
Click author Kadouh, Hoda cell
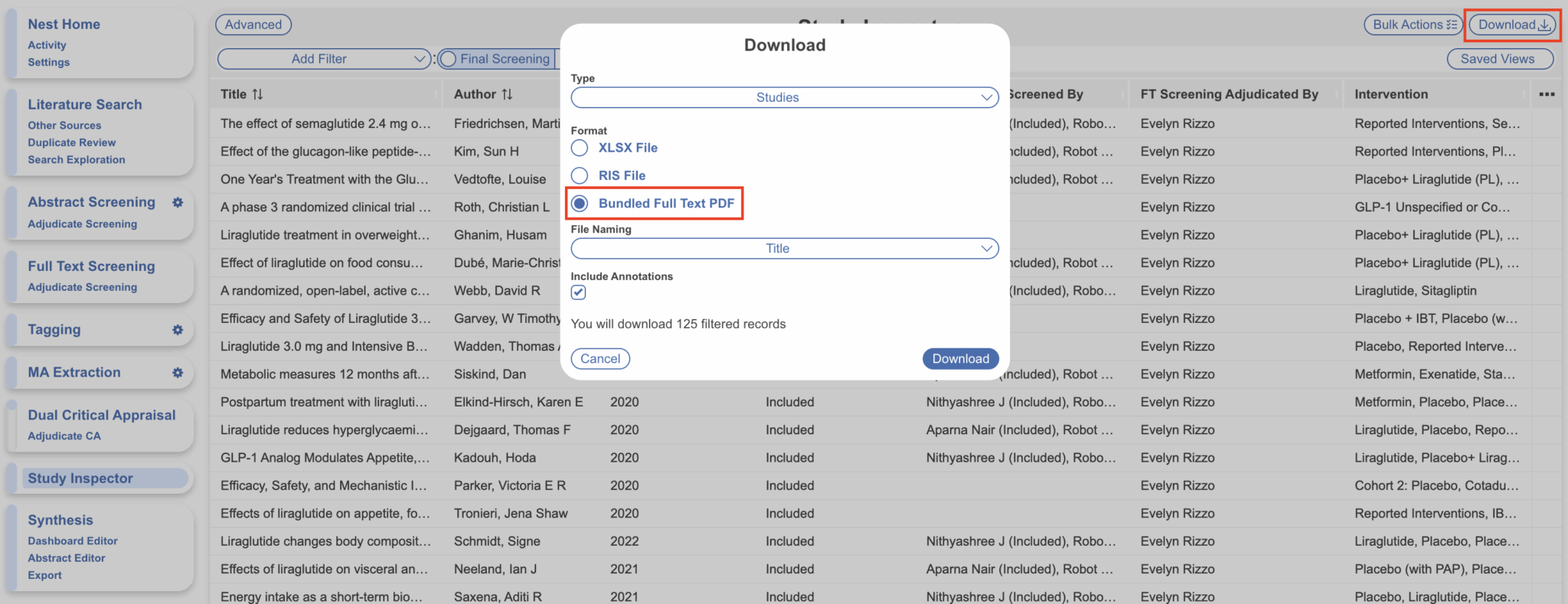coord(495,458)
